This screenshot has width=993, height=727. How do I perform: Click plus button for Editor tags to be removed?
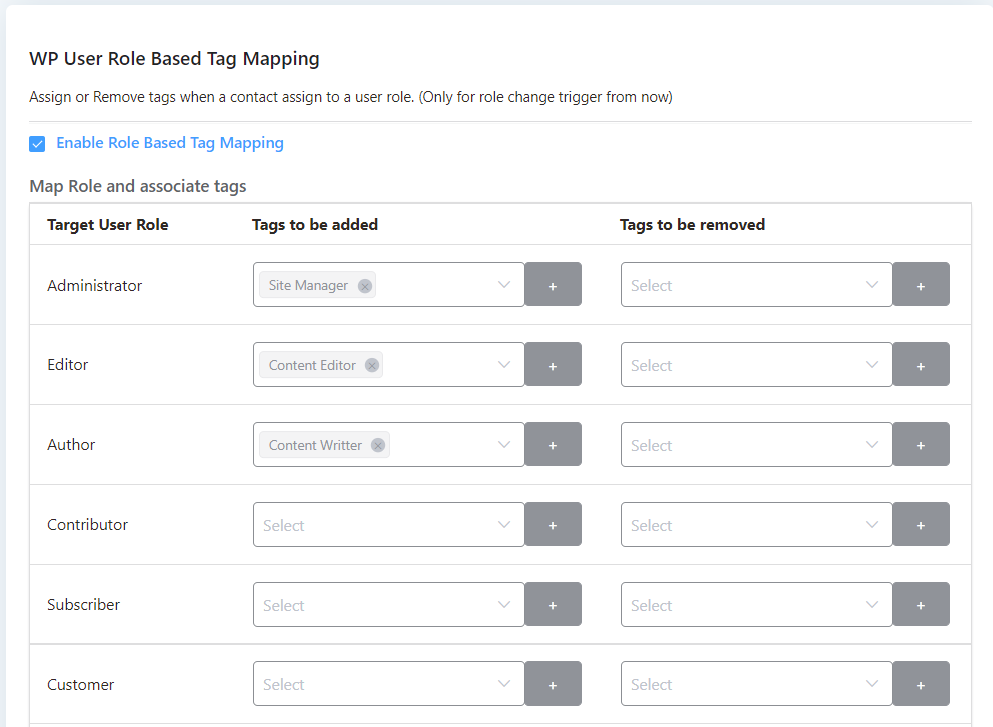(x=921, y=365)
